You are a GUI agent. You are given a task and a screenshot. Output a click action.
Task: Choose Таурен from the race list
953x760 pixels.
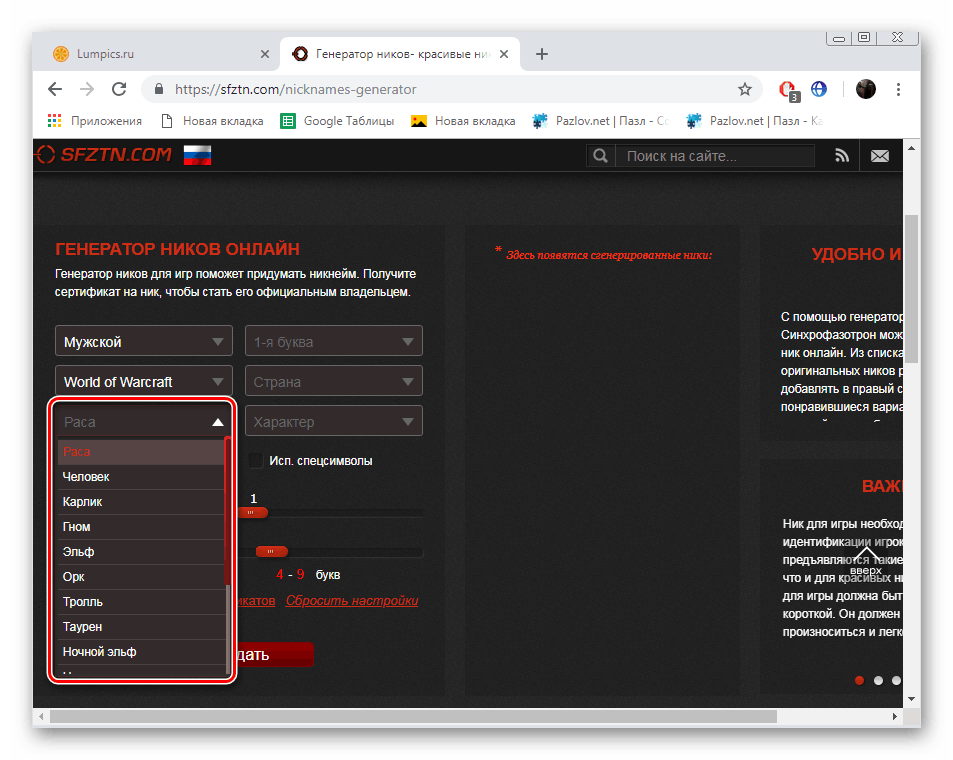(x=141, y=627)
